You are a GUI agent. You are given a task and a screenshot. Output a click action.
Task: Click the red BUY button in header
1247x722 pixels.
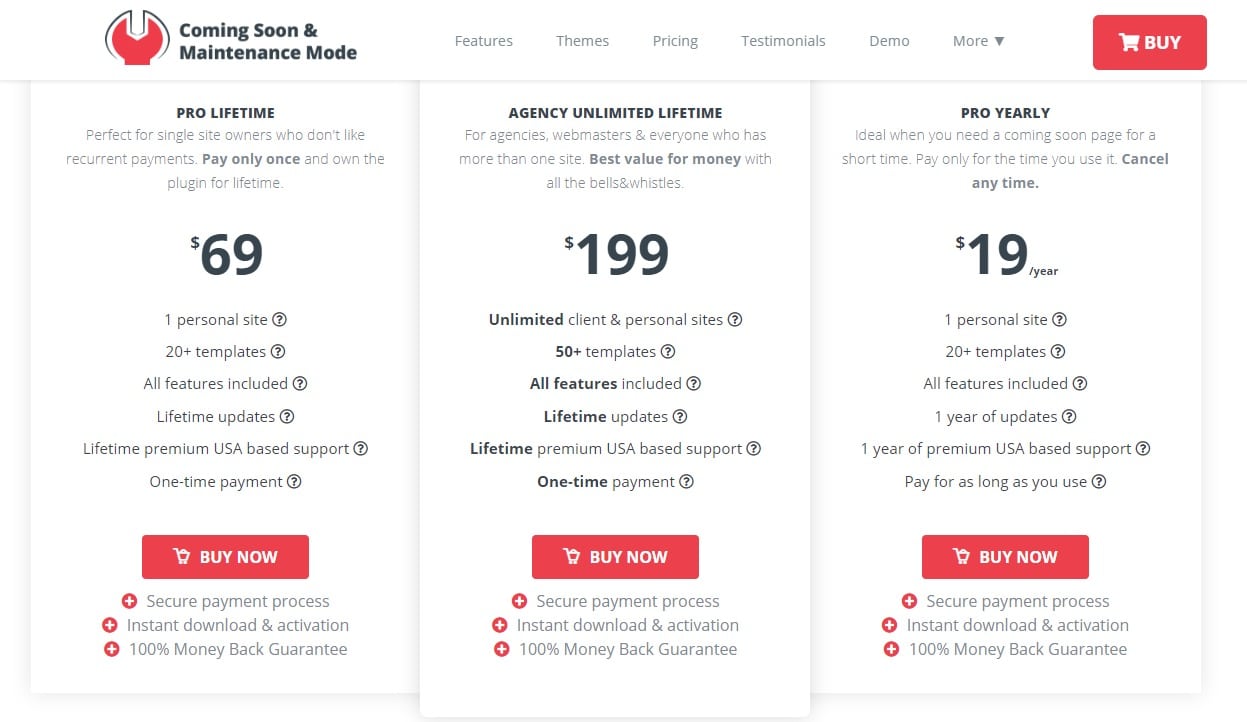pos(1150,42)
